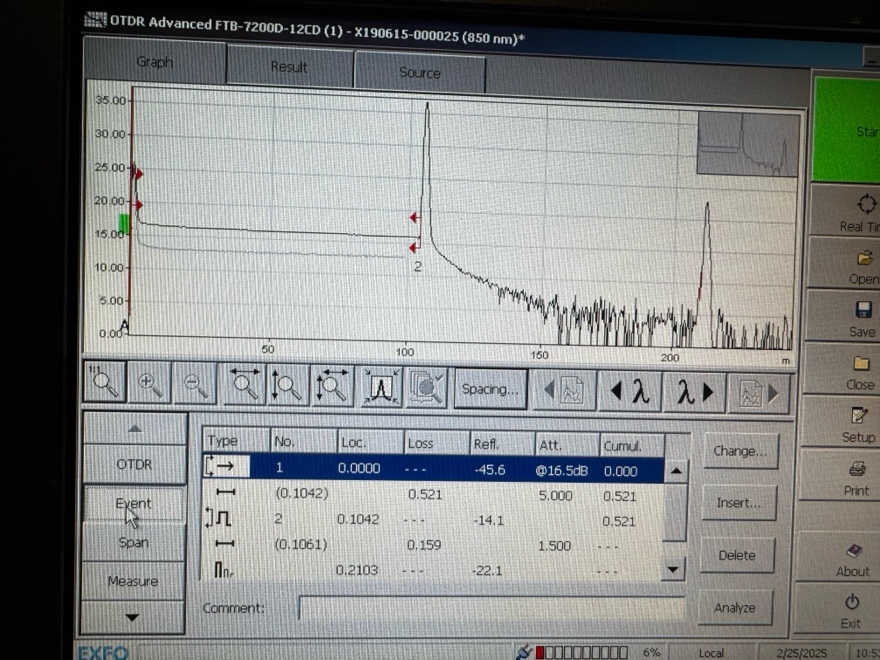Open the OTDR side tab
Image resolution: width=880 pixels, height=660 pixels.
pos(134,464)
